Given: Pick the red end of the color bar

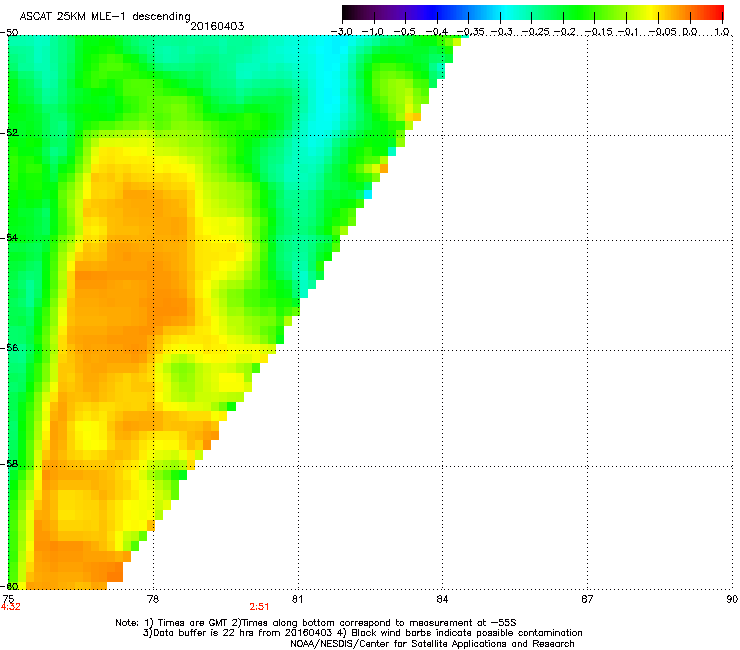Looking at the screenshot, I should [x=717, y=13].
